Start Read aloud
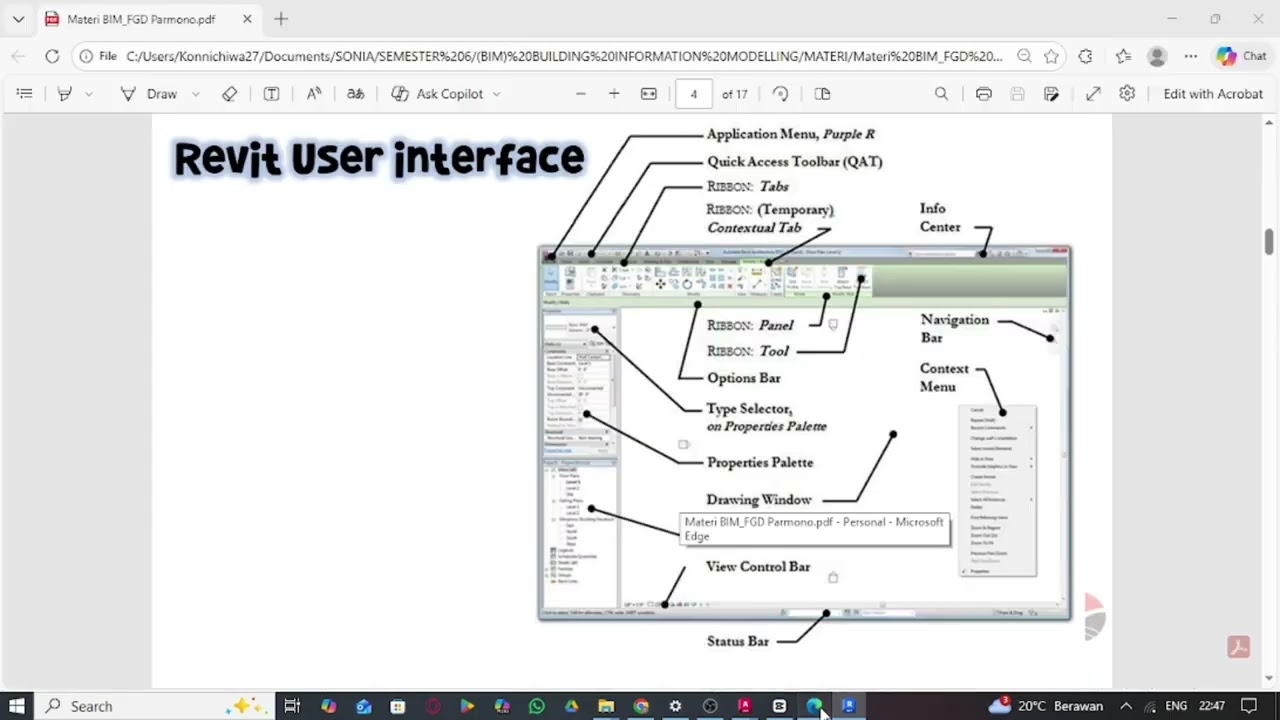This screenshot has height=720, width=1280. point(314,94)
